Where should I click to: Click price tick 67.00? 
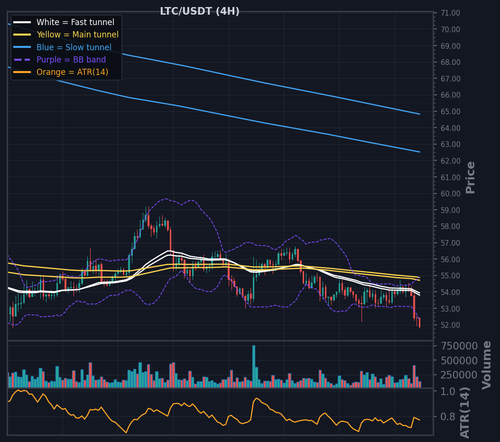coord(450,79)
